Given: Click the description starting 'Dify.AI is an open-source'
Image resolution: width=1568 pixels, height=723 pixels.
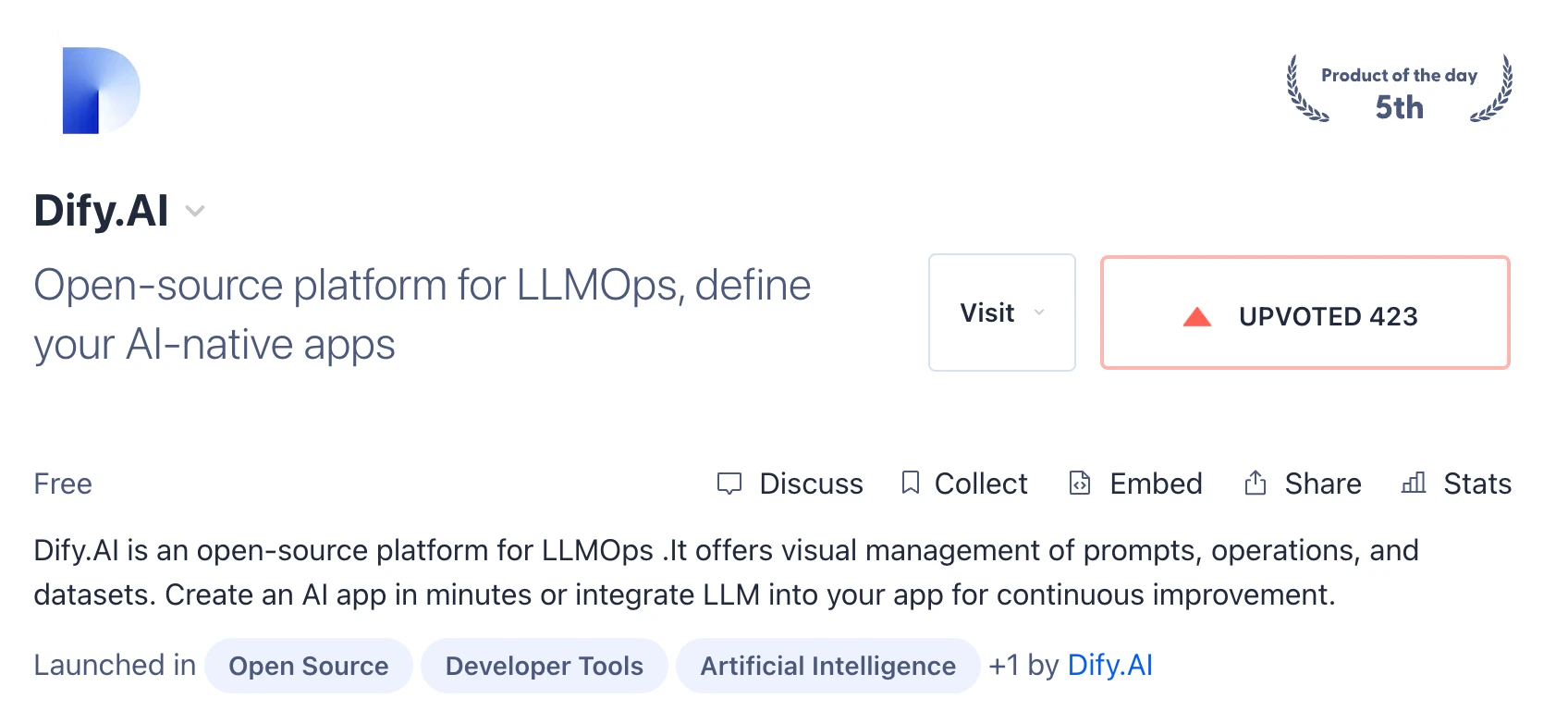Looking at the screenshot, I should [726, 572].
